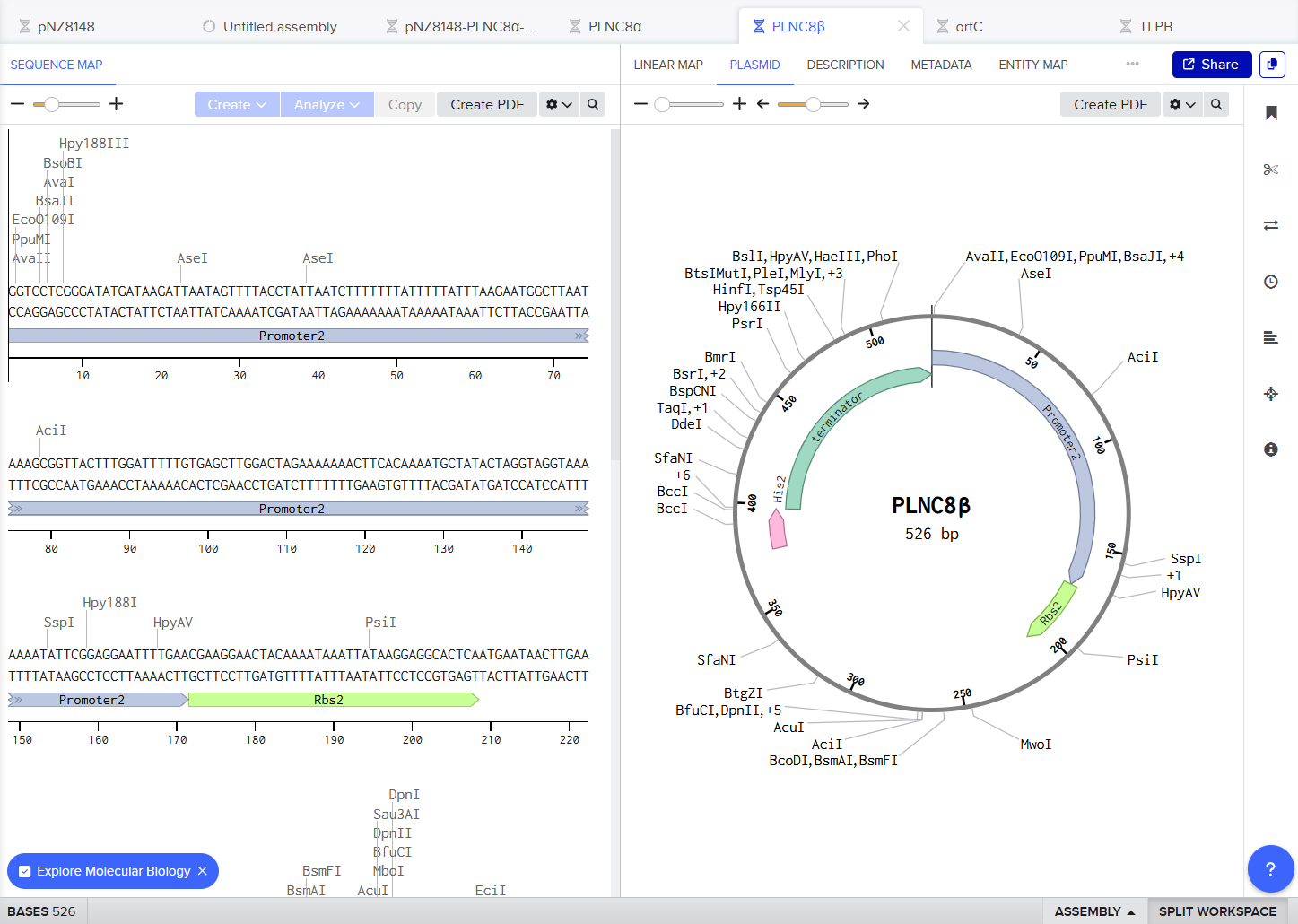Image resolution: width=1298 pixels, height=924 pixels.
Task: Search the sequence map with magnifier icon
Action: 593,104
